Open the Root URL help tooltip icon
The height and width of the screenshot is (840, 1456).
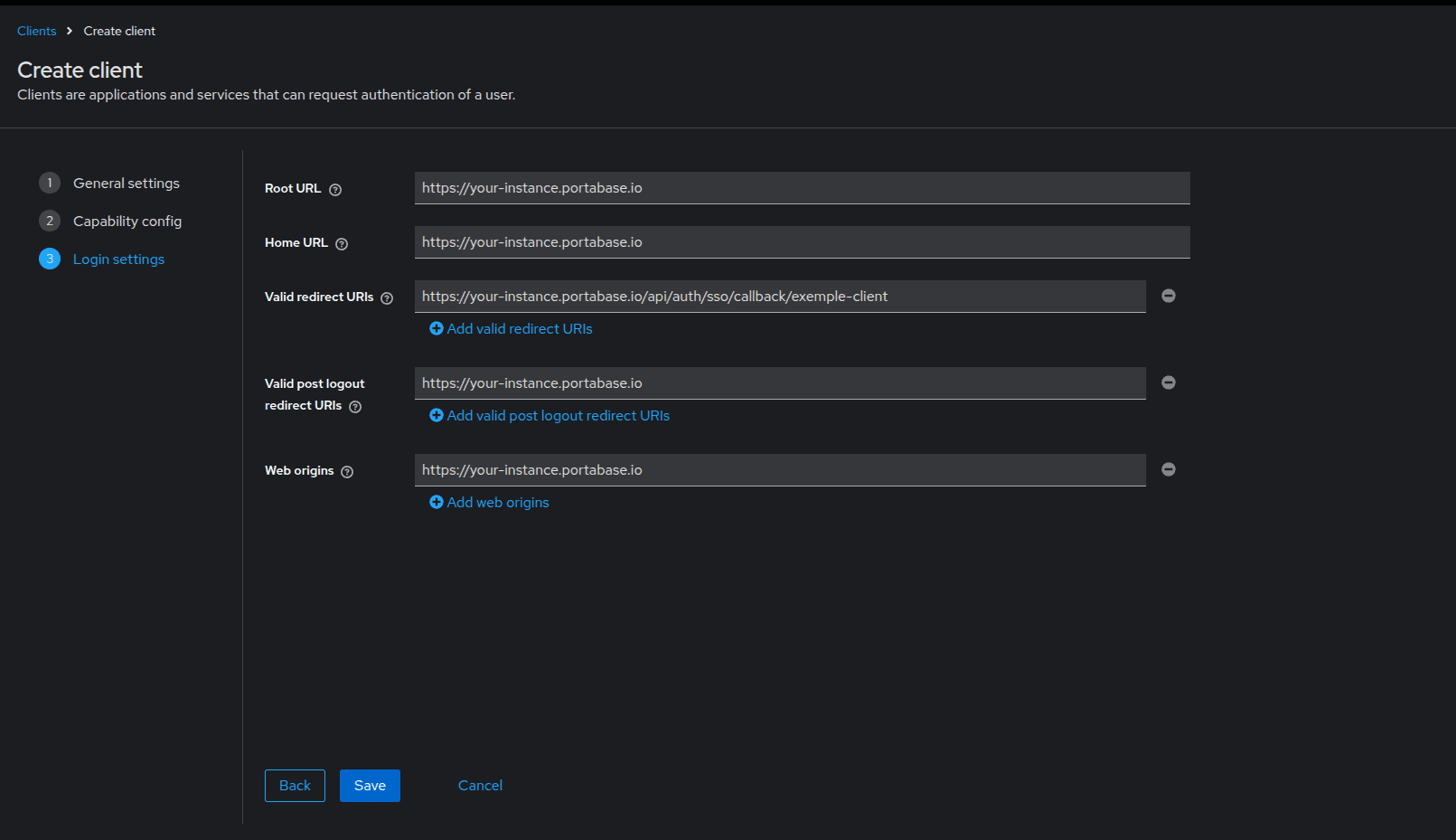click(x=334, y=189)
